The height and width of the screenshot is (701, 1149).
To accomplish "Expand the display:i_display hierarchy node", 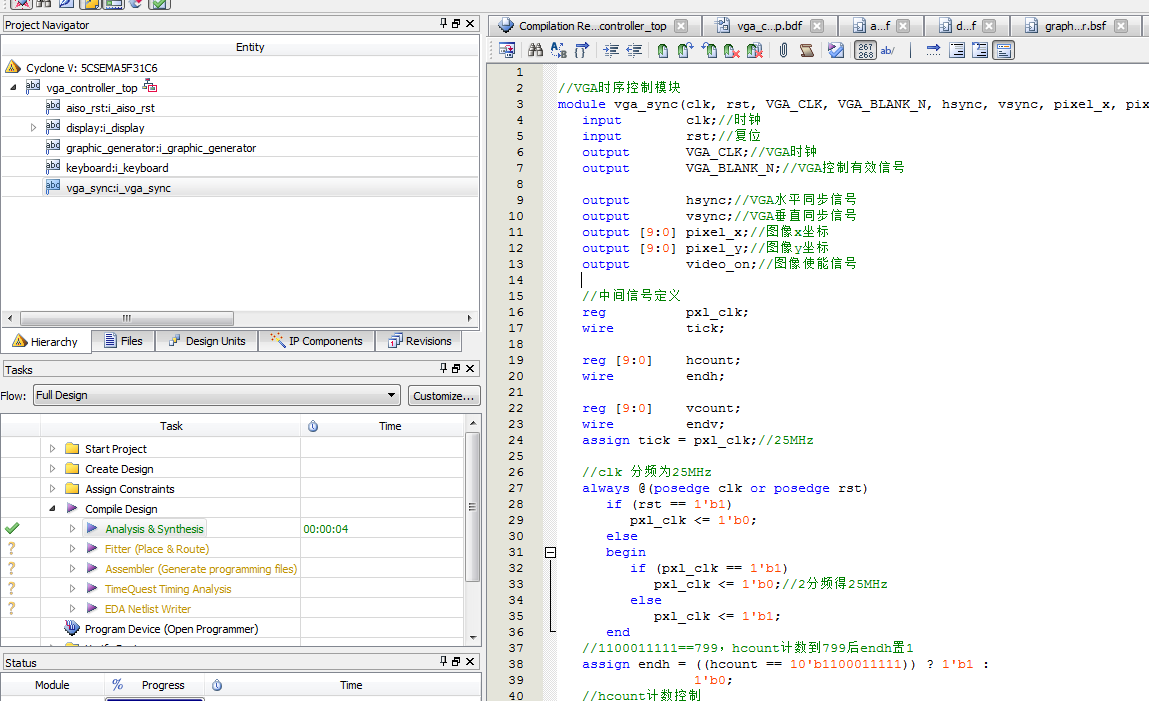I will point(33,128).
